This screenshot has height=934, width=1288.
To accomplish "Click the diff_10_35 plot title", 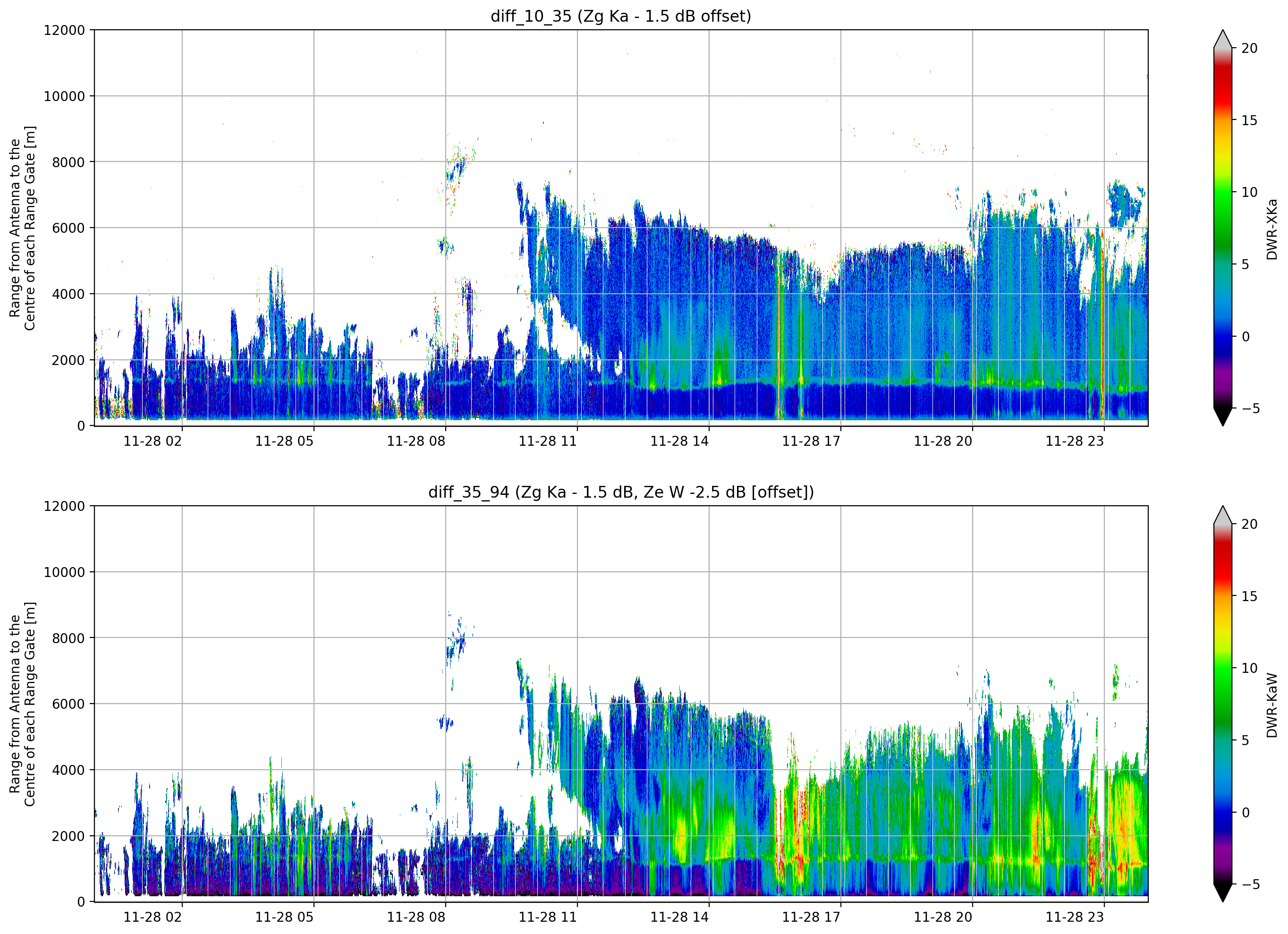I will (x=621, y=16).
